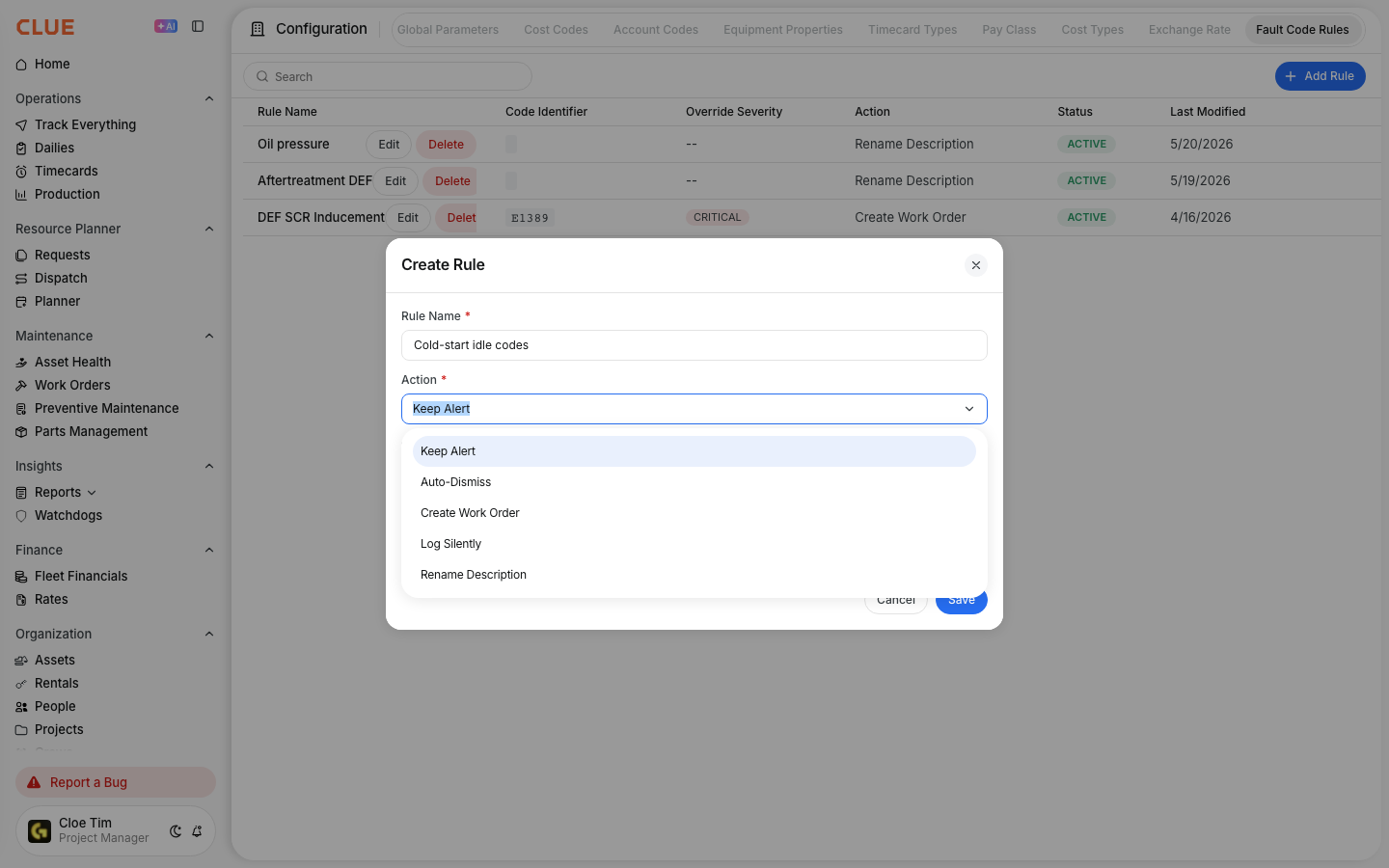Collapse the sidebar panel icon
This screenshot has width=1389, height=868.
(198, 26)
